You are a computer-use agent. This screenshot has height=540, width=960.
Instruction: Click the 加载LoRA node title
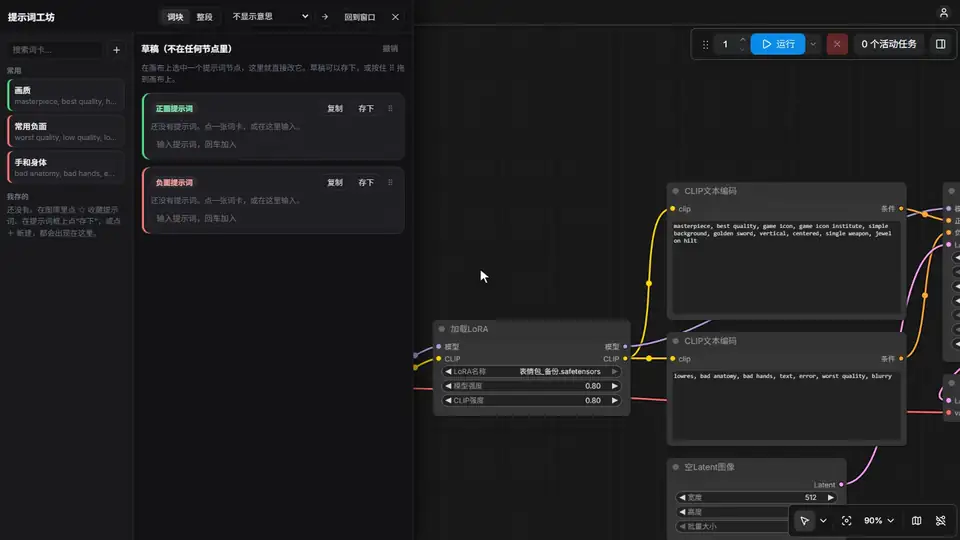469,329
